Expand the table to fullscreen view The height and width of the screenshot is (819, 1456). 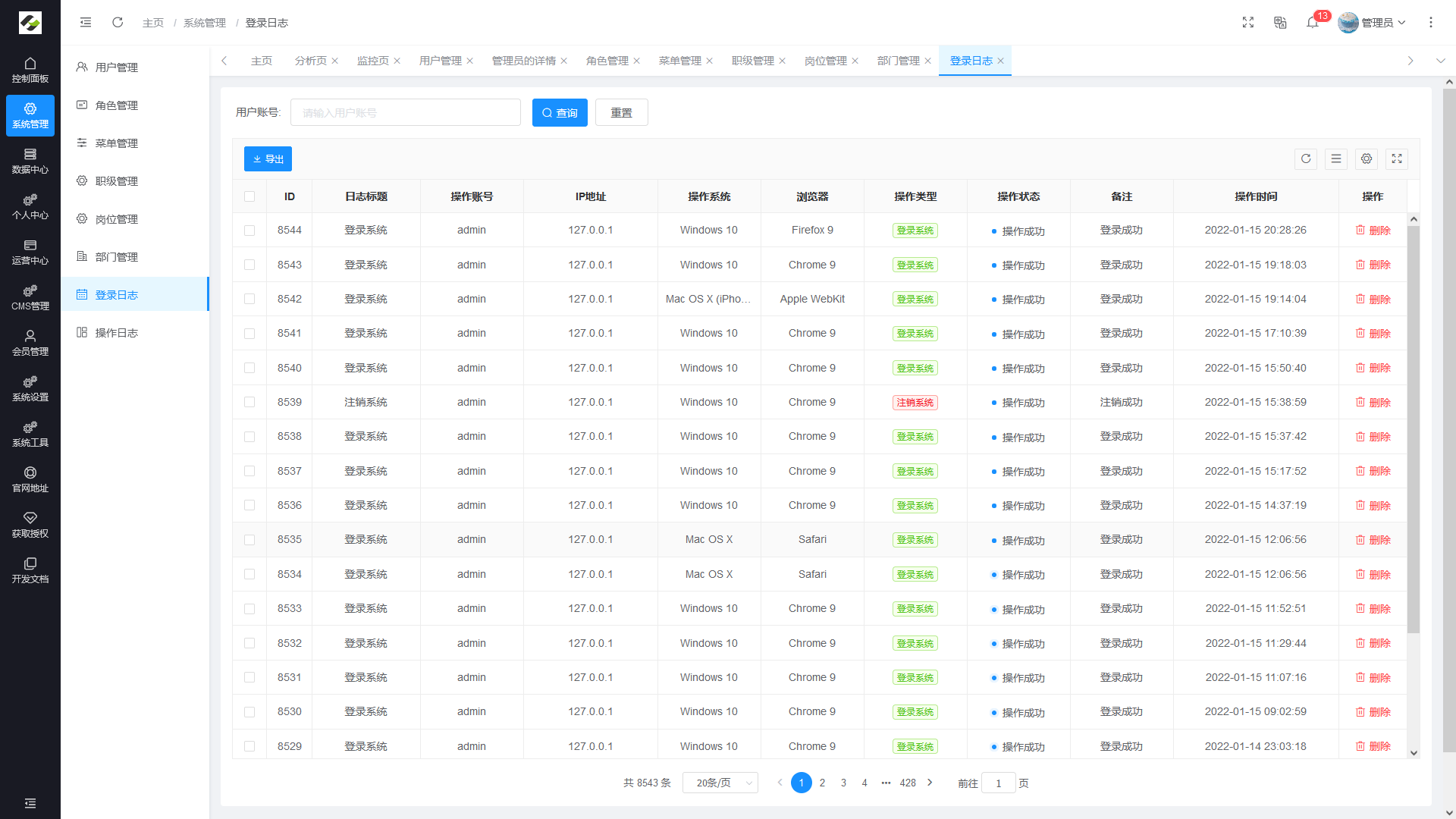(1397, 159)
